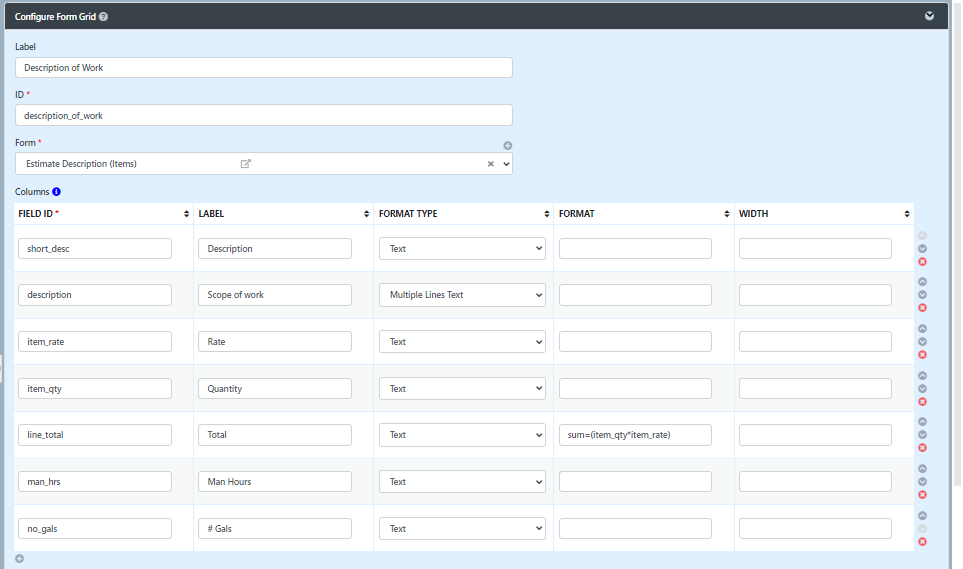
Task: Open Format Type dropdown for Scope of work
Action: point(462,295)
